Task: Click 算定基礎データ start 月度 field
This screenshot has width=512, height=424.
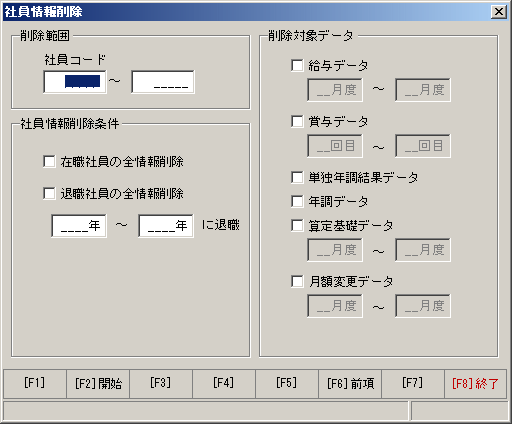Action: click(x=335, y=250)
